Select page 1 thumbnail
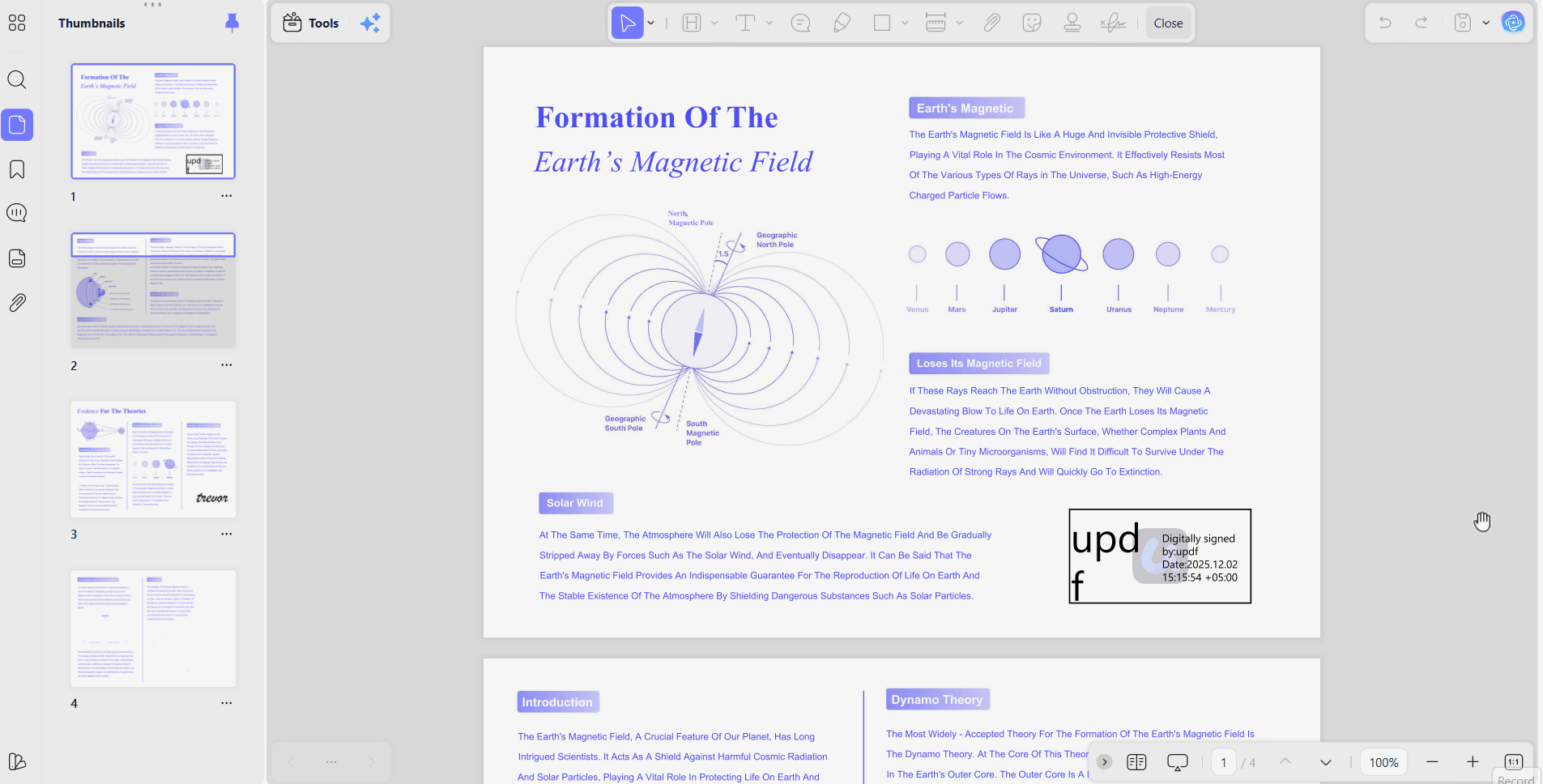The image size is (1543, 784). 153,121
